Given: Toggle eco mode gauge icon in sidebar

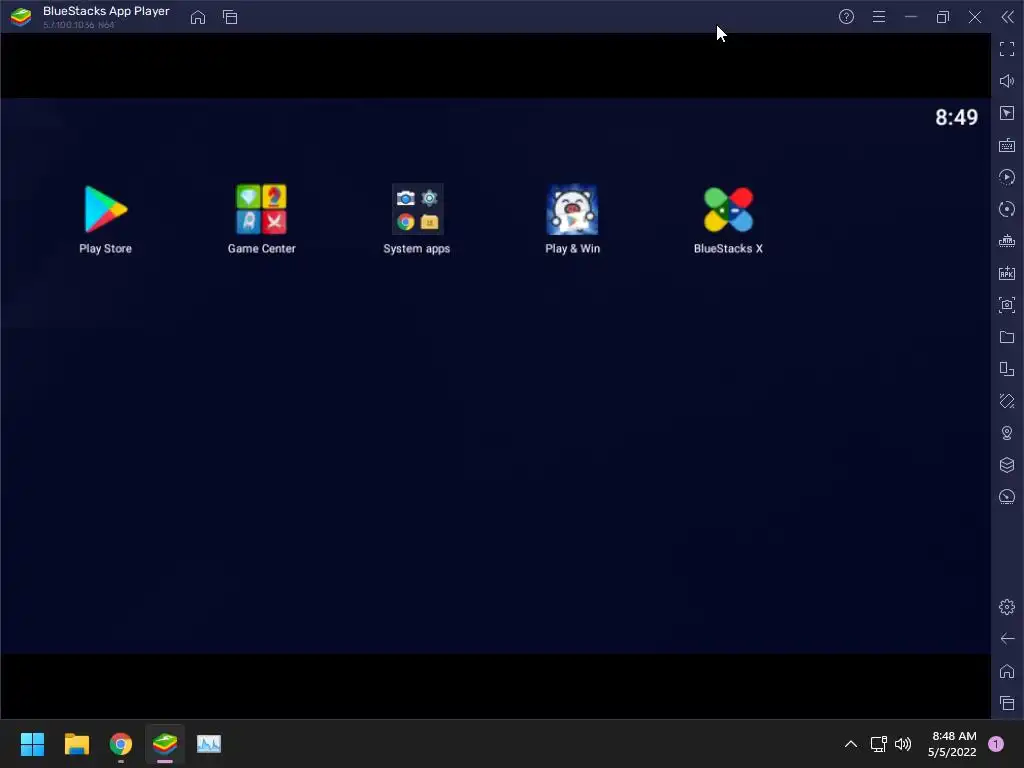Looking at the screenshot, I should (1007, 497).
